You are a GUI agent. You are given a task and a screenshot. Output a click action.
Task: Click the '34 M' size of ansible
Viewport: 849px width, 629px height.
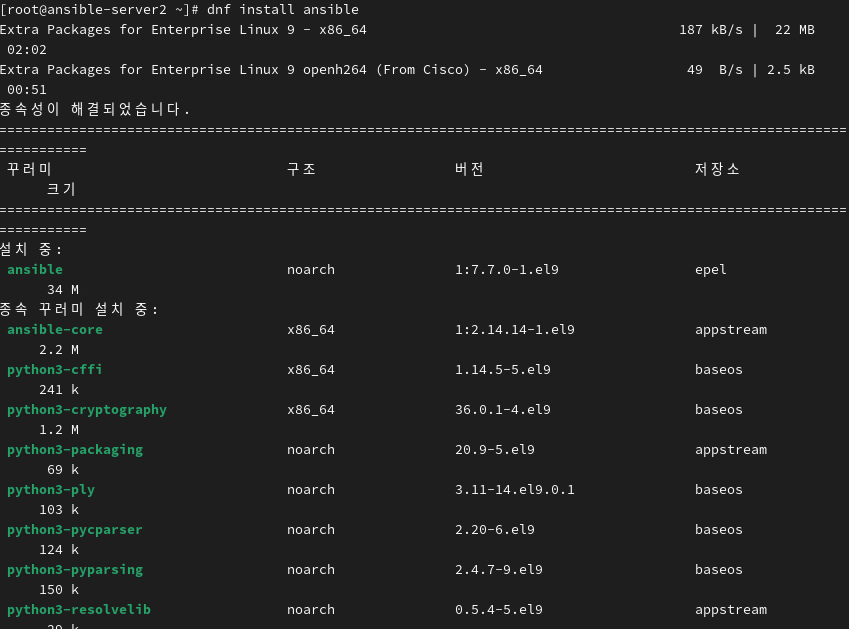click(x=63, y=290)
